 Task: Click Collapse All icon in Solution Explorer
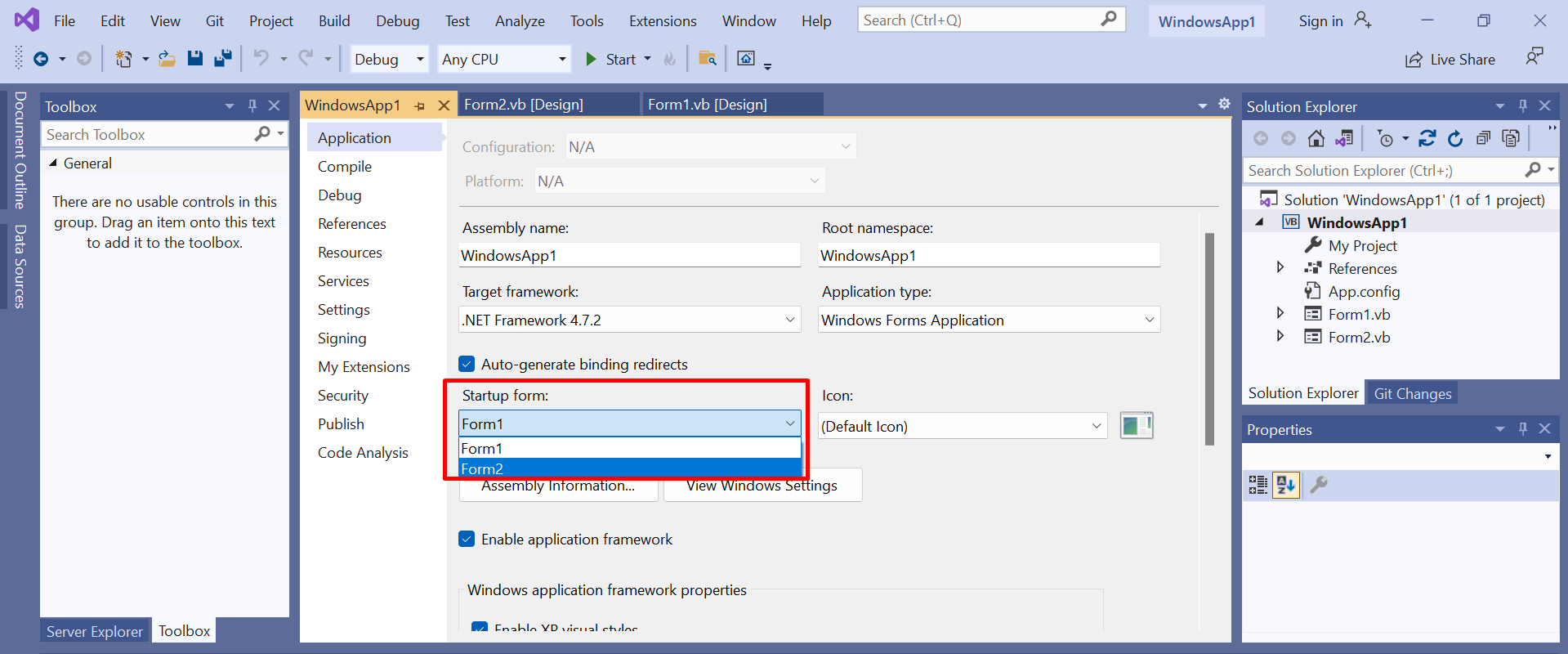1483,138
